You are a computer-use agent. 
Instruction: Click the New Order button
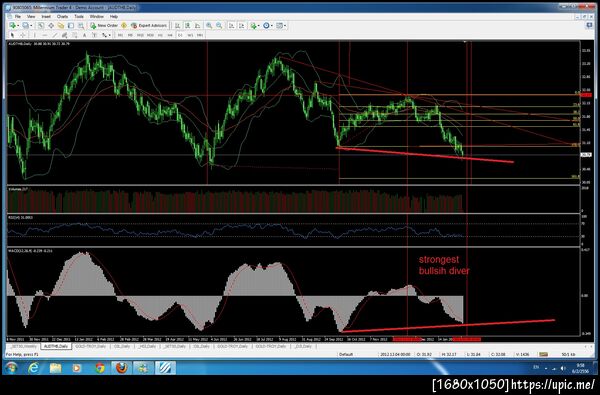pyautogui.click(x=104, y=25)
